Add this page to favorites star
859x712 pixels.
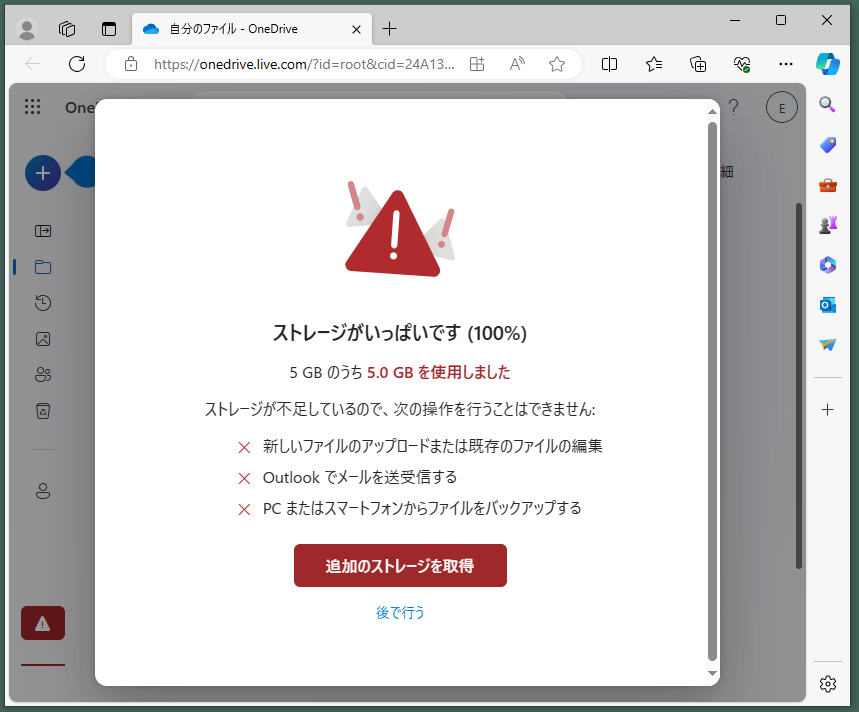click(x=557, y=64)
